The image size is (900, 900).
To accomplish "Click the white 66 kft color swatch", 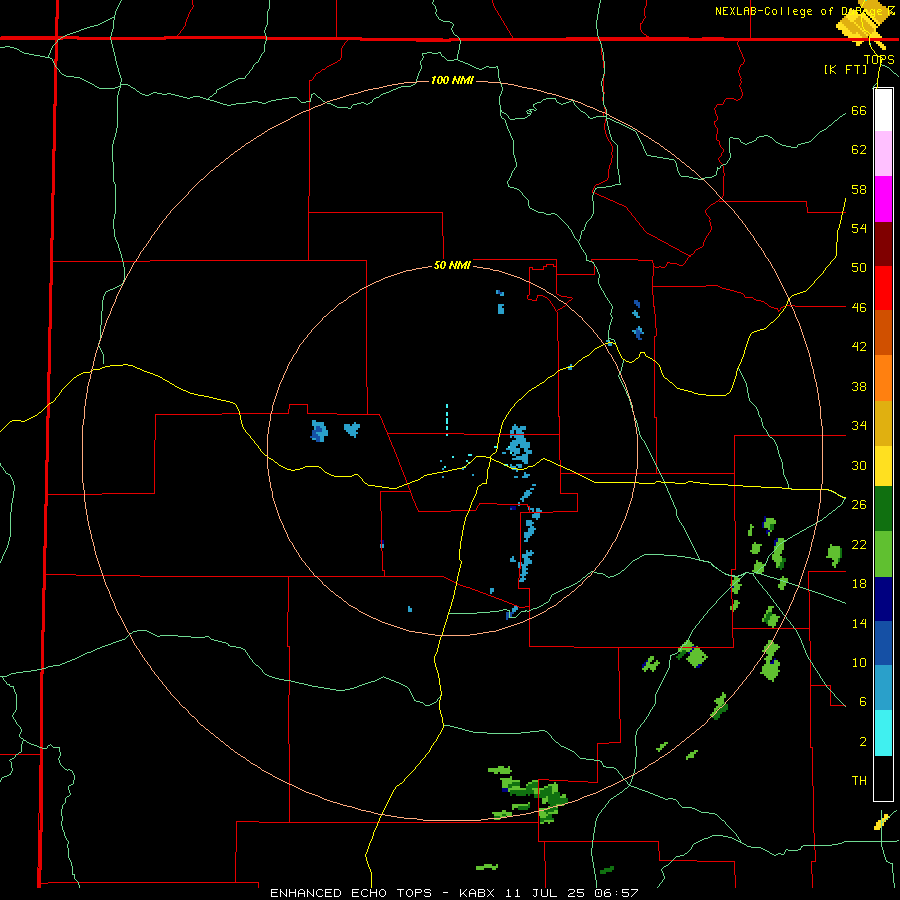I will tap(883, 110).
